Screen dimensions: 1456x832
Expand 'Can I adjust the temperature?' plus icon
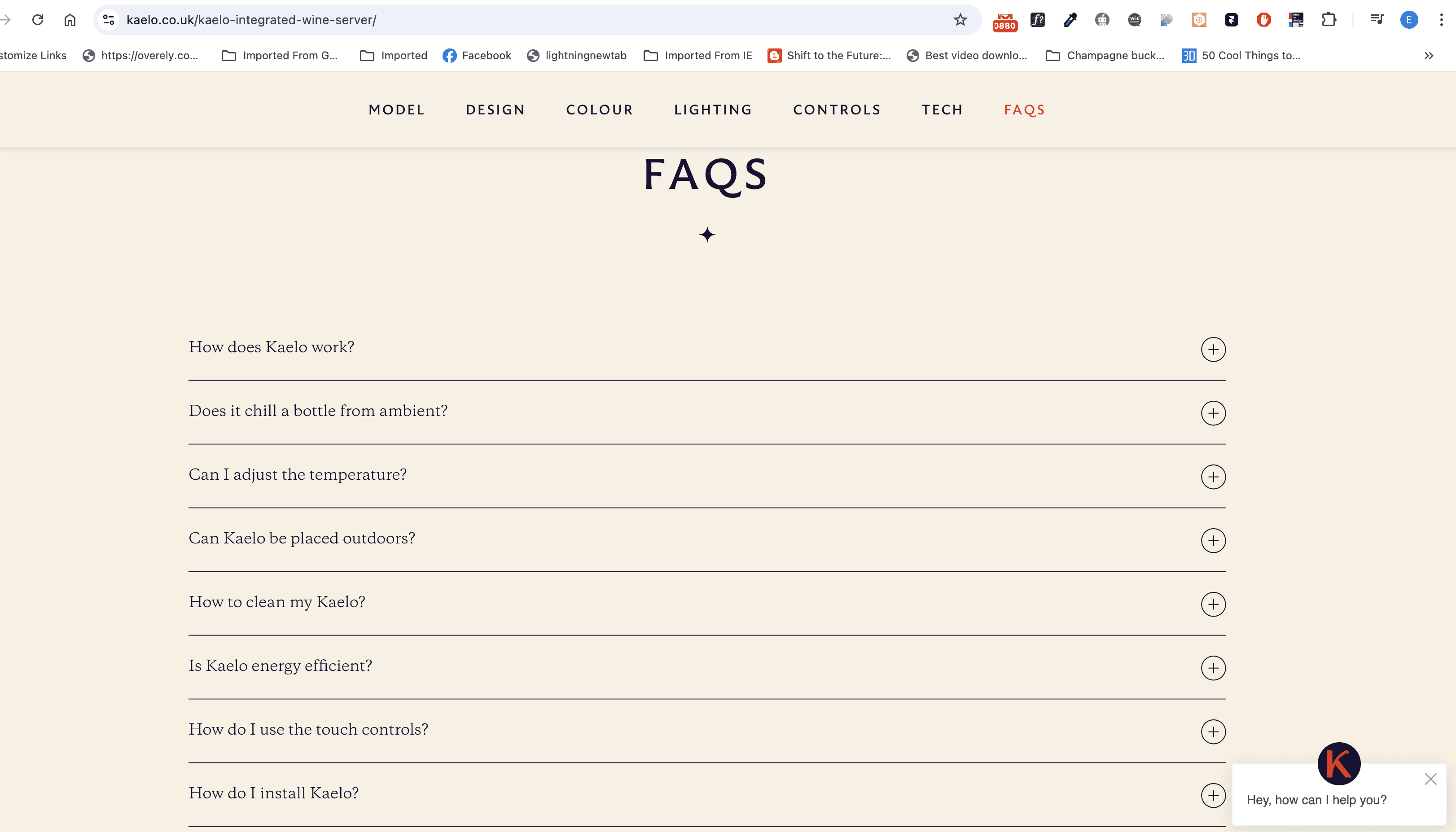pyautogui.click(x=1213, y=477)
